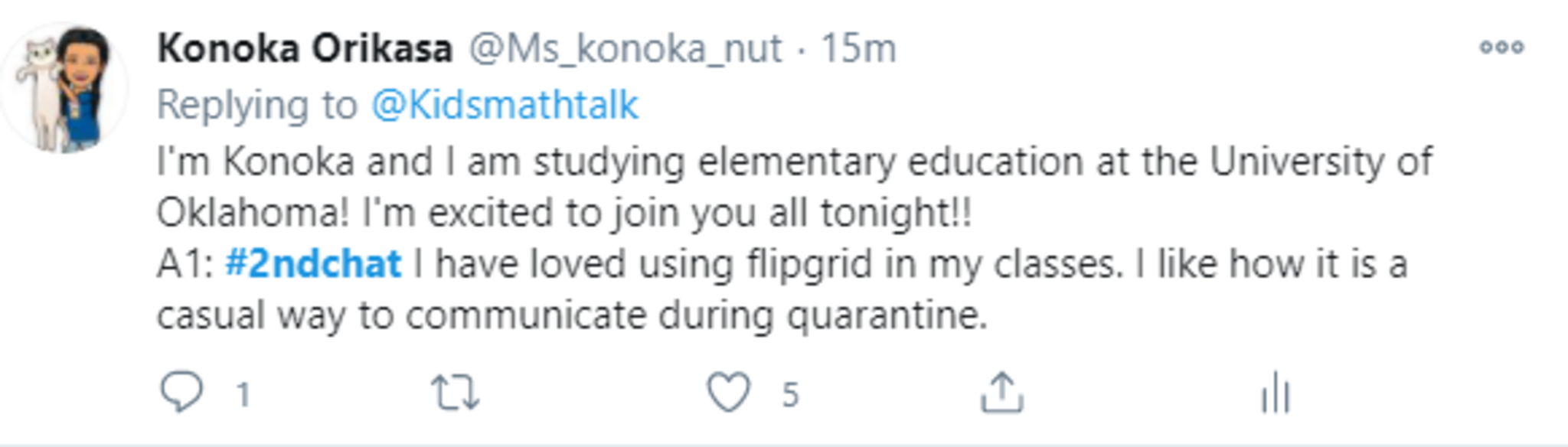This screenshot has height=447, width=1568.
Task: Open the #2ndchat hashtag
Action: point(313,264)
